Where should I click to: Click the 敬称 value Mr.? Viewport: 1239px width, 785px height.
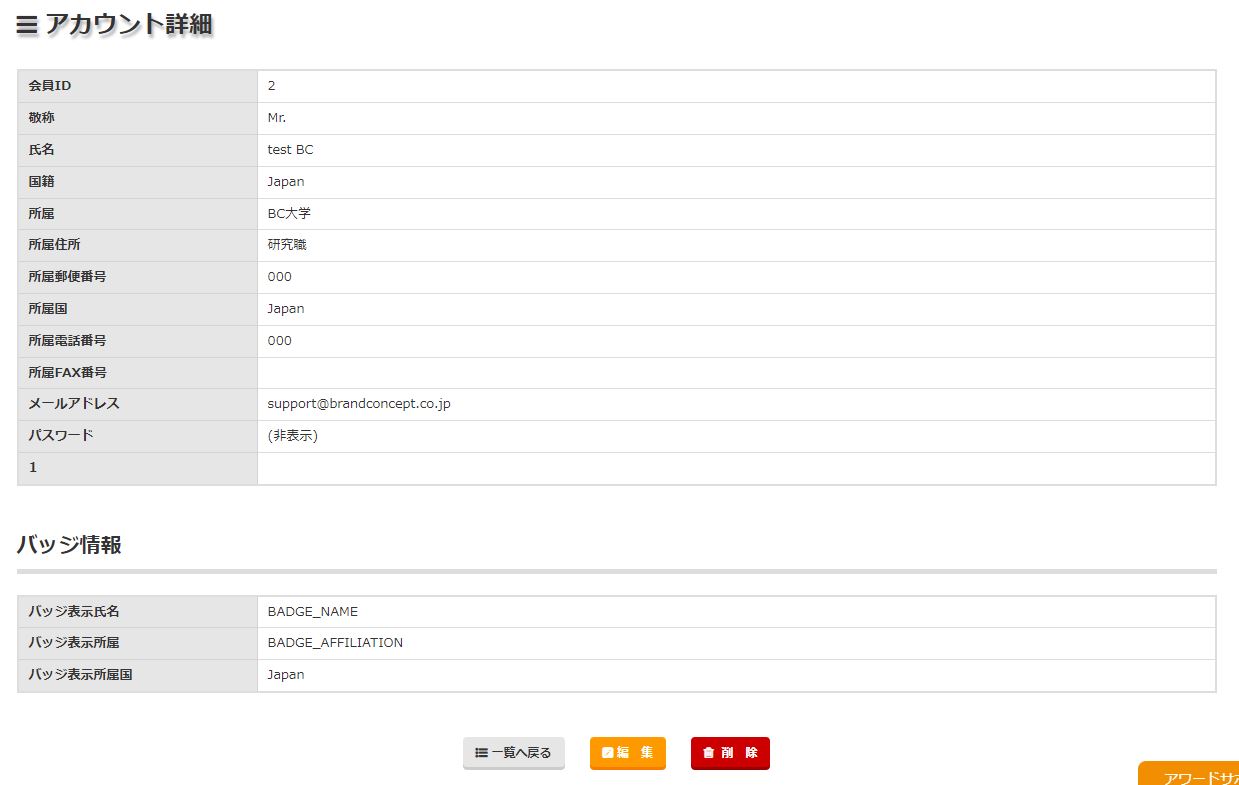[x=277, y=118]
